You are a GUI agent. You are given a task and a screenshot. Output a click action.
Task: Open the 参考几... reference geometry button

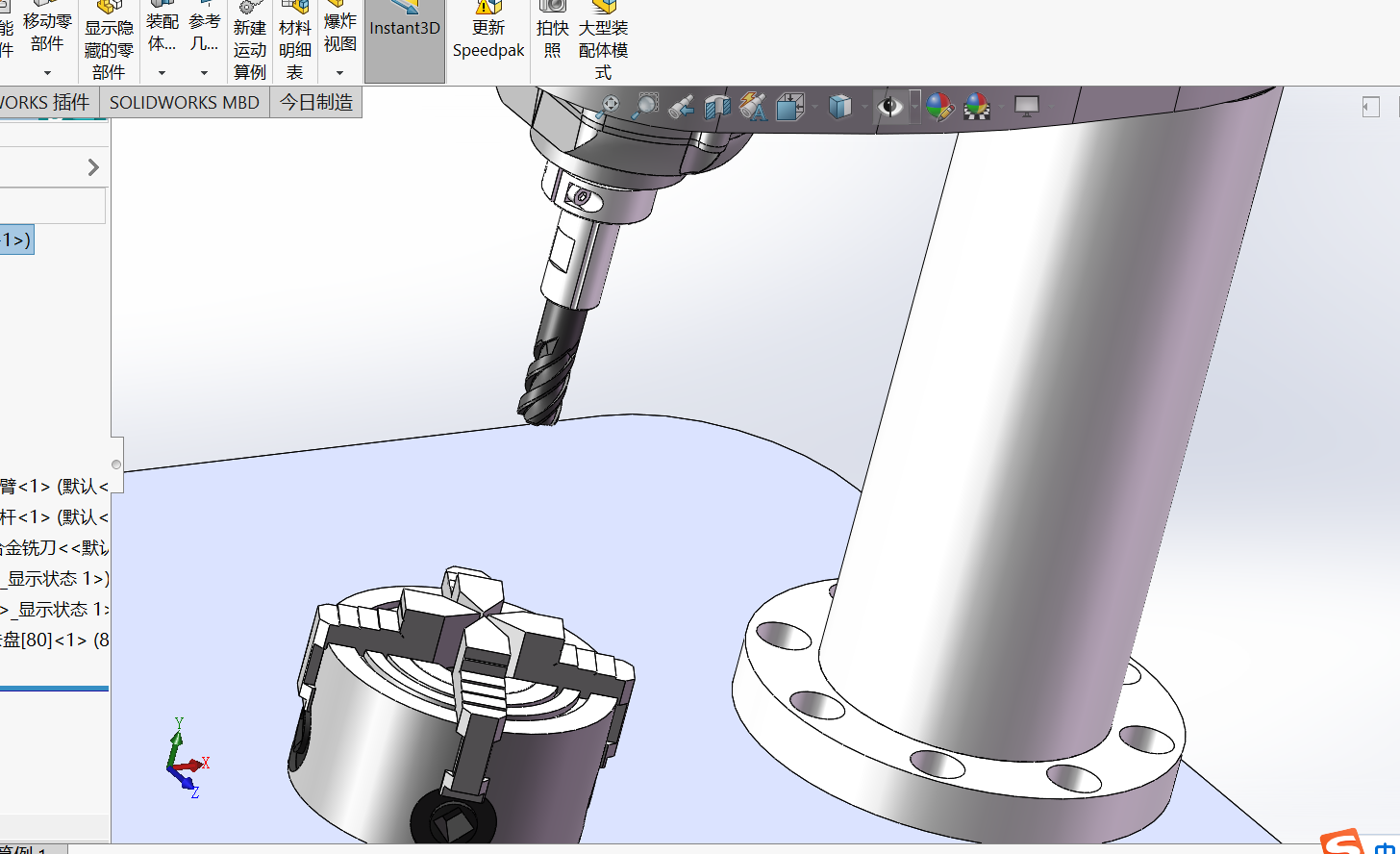tap(204, 29)
